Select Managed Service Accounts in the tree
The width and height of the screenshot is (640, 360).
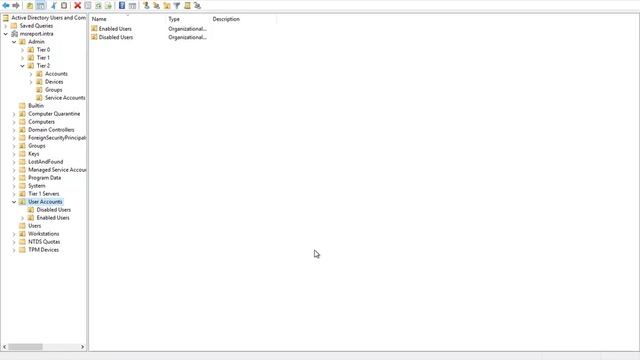pos(57,170)
